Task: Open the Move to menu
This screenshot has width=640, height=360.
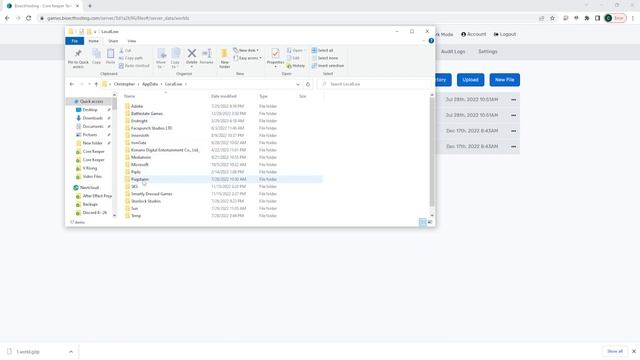Action: 161,58
